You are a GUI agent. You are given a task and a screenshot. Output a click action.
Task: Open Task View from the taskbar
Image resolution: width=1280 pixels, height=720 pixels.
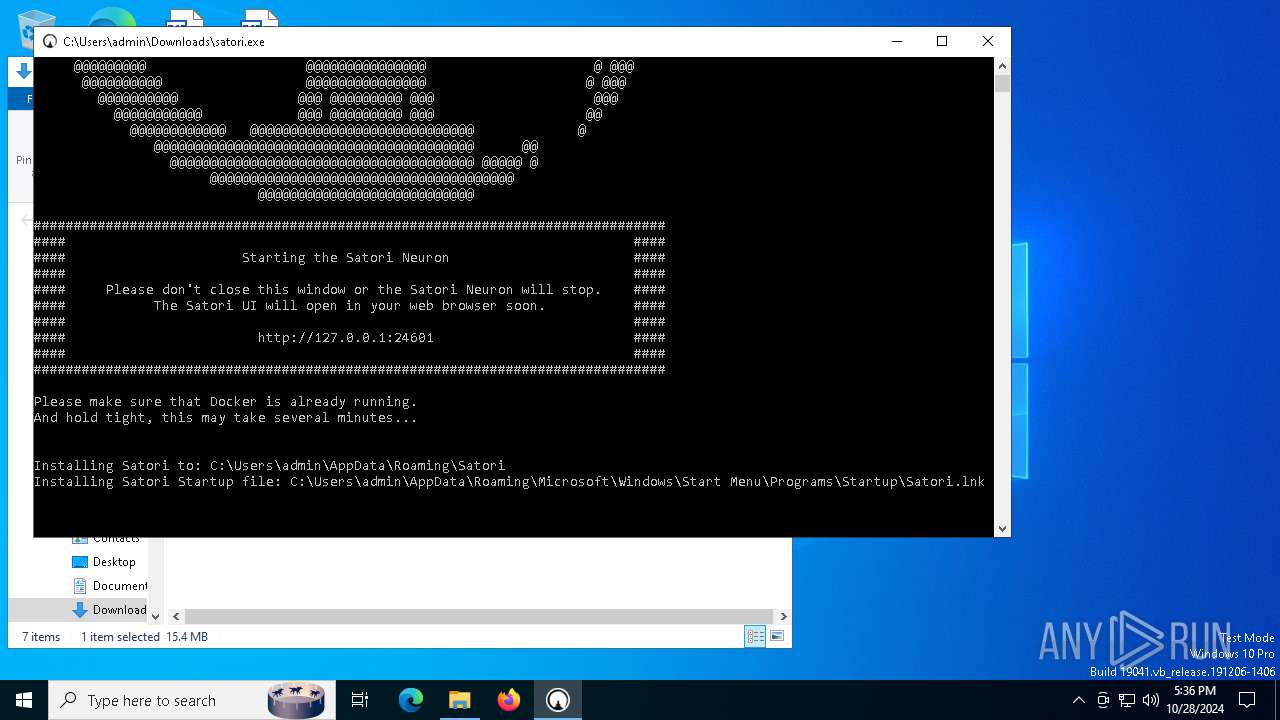[360, 700]
